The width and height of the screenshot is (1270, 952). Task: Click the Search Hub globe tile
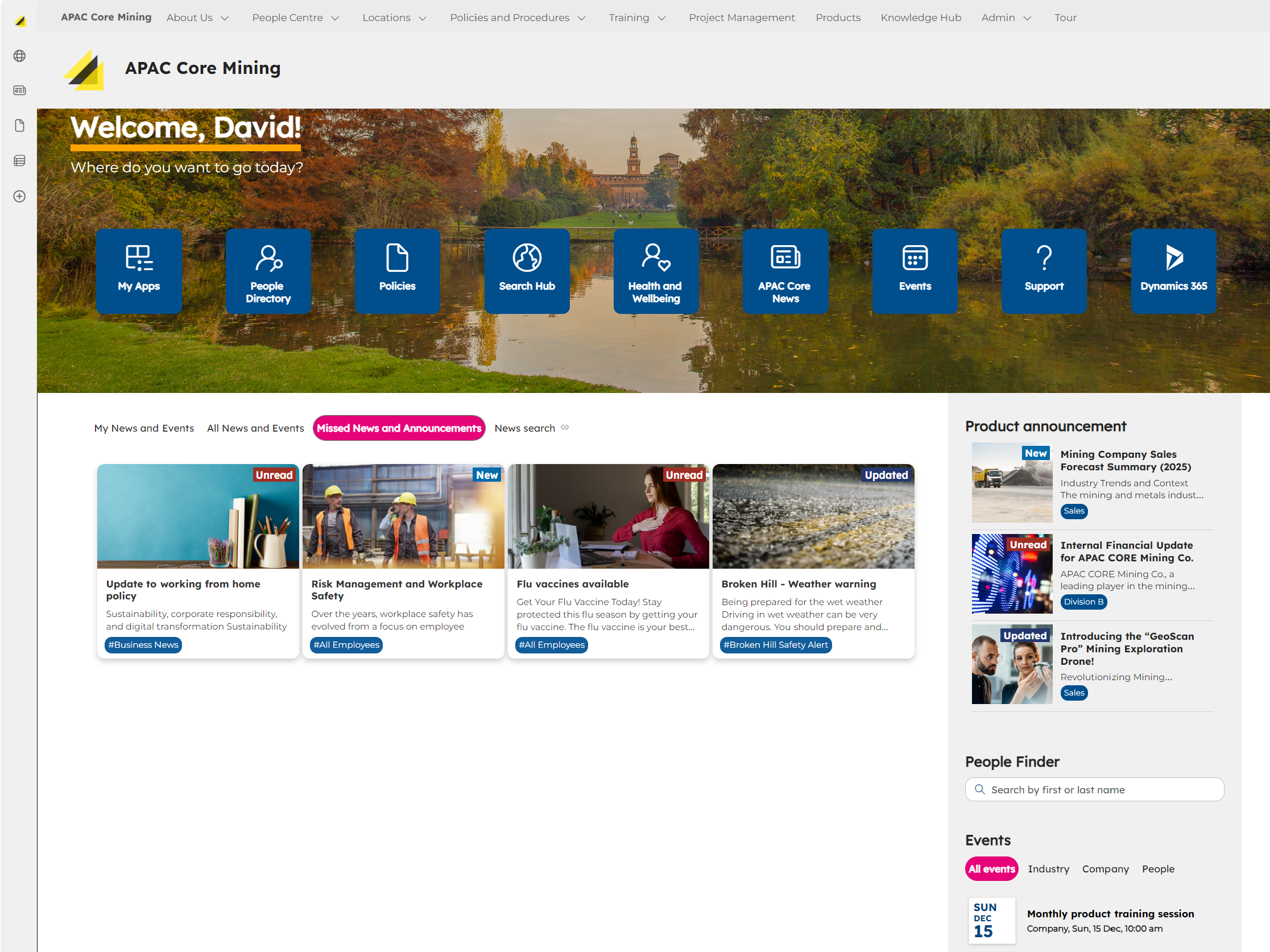[527, 271]
